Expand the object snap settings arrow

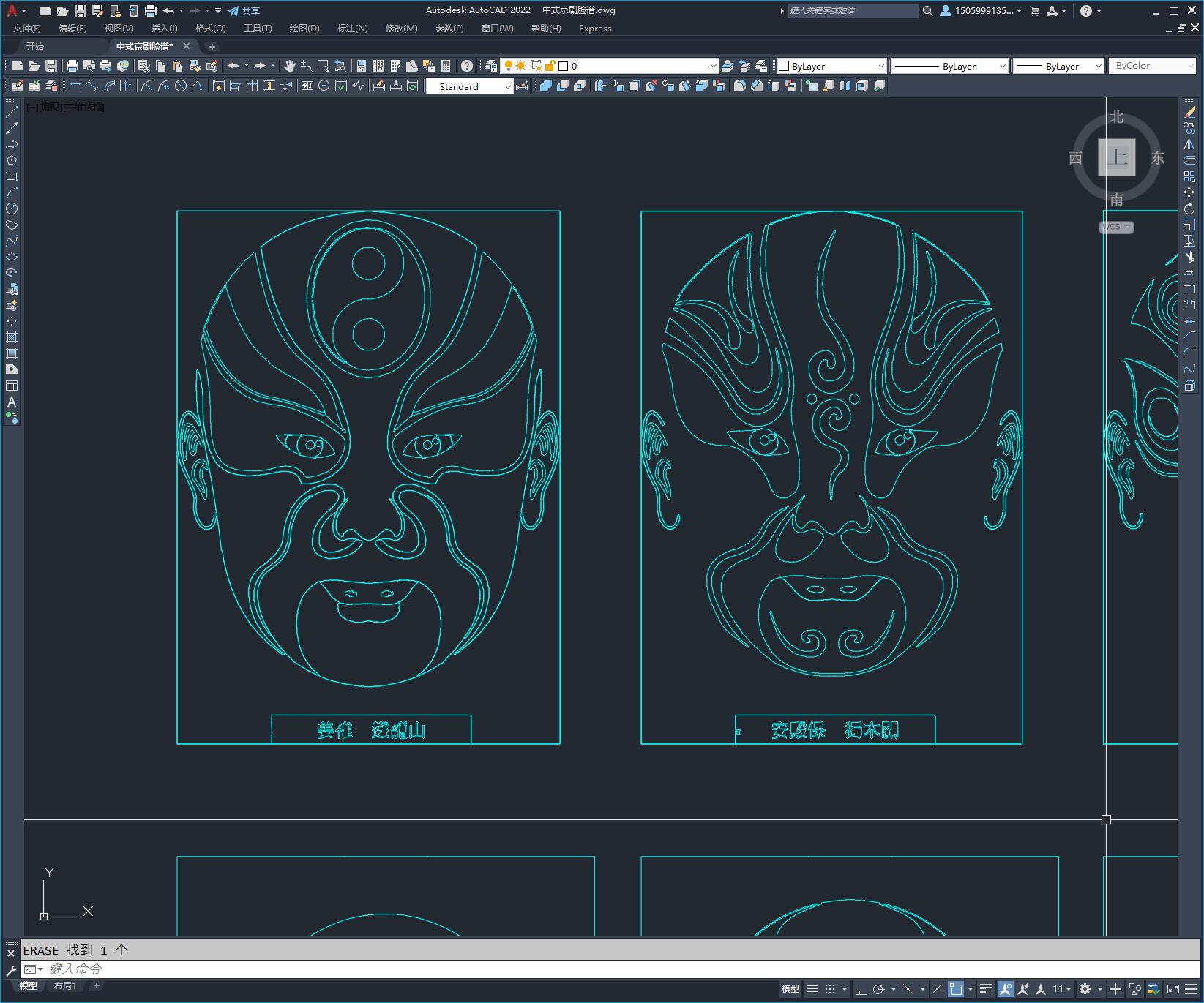pos(971,989)
